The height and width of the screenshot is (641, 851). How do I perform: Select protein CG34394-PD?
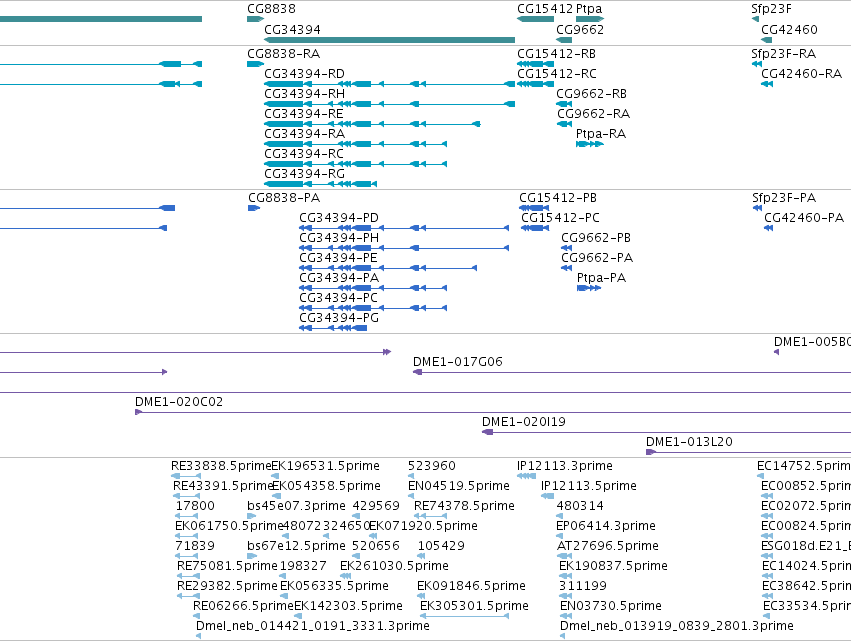[x=339, y=218]
